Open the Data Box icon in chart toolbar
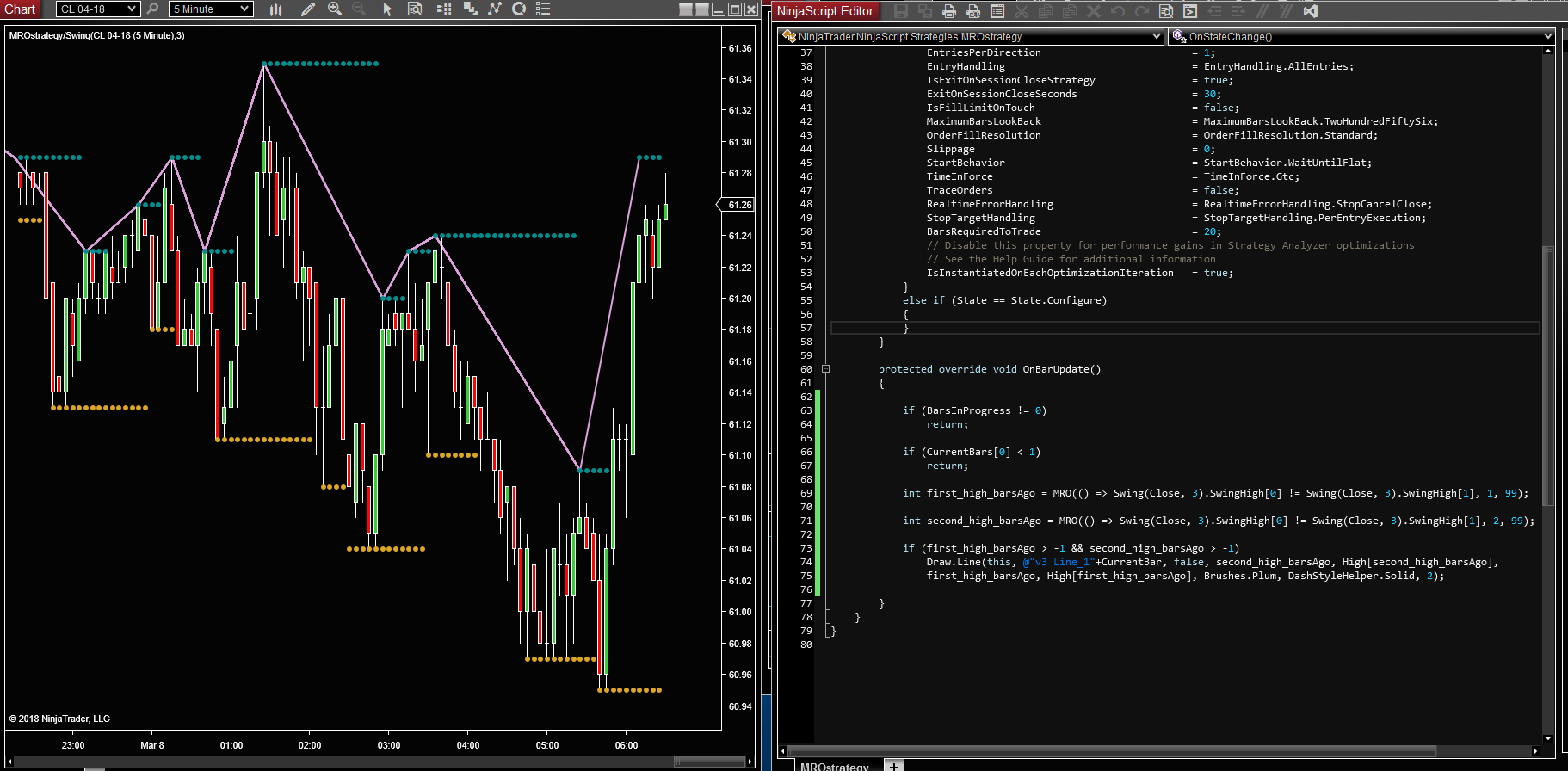 [x=415, y=9]
